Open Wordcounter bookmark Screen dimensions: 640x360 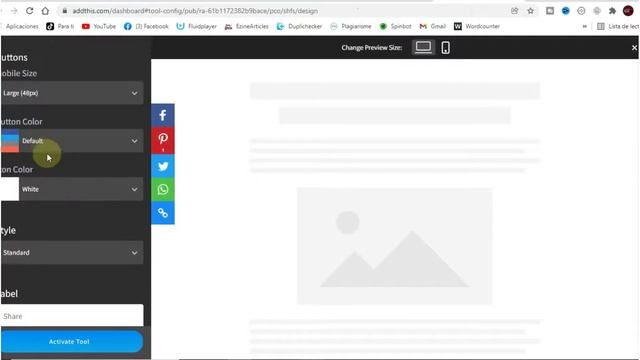coord(477,26)
